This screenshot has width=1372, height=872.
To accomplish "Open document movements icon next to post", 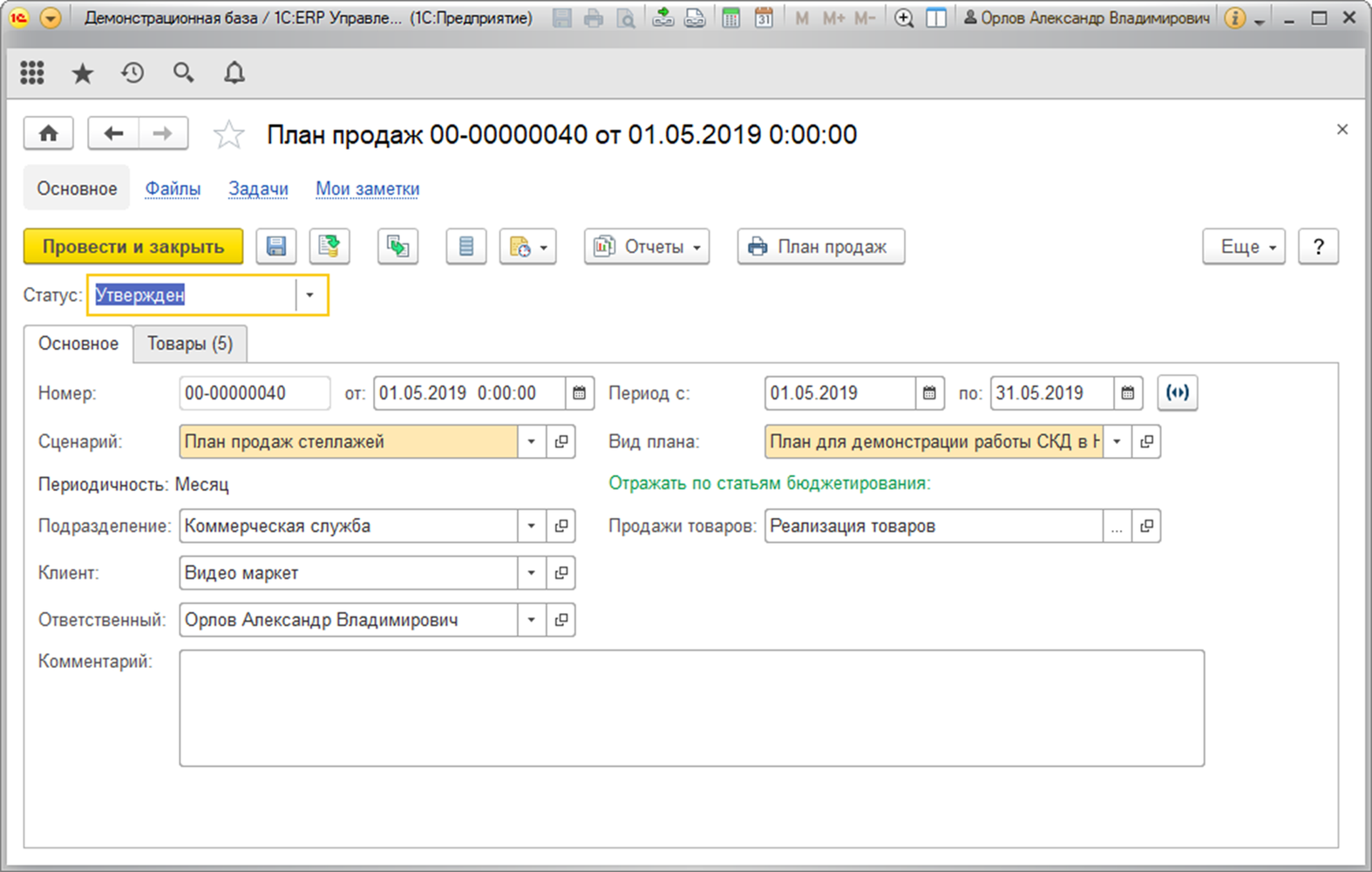I will [397, 247].
